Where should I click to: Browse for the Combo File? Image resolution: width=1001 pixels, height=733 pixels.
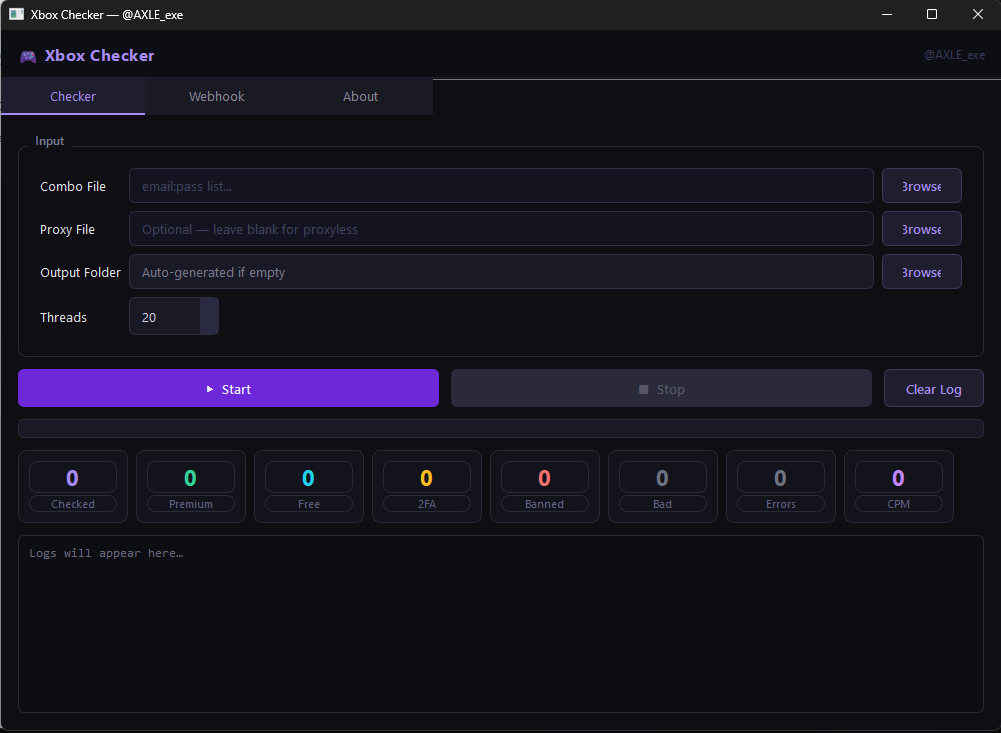click(x=921, y=186)
